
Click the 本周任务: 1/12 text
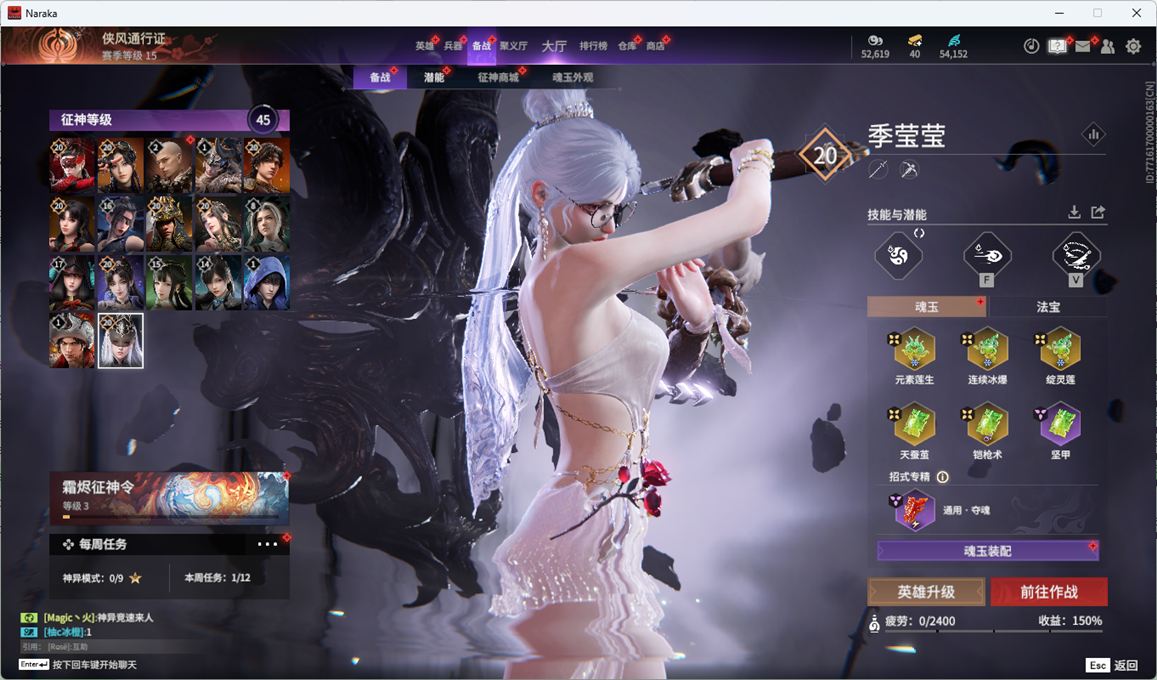[217, 577]
